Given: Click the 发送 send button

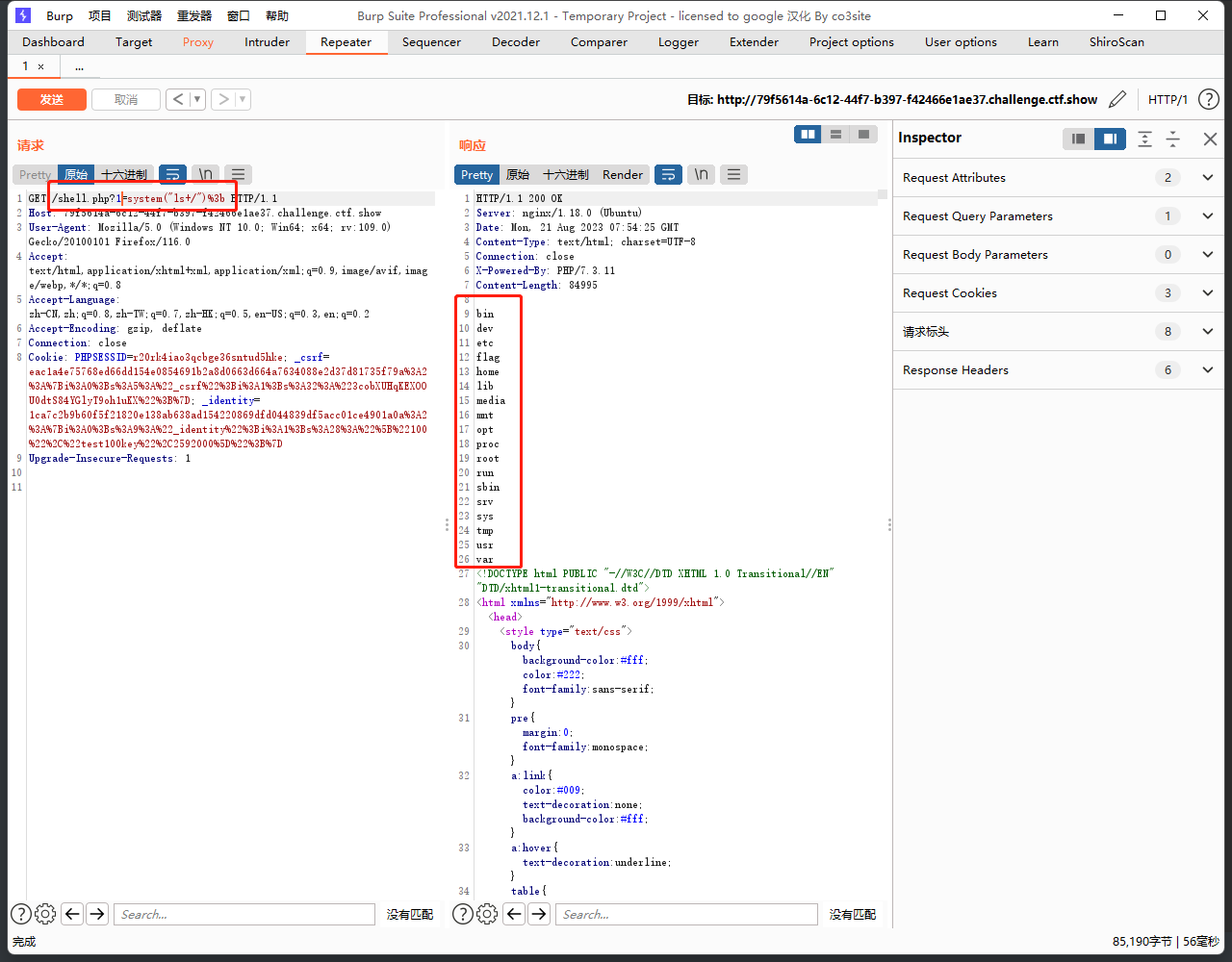Looking at the screenshot, I should pyautogui.click(x=52, y=99).
